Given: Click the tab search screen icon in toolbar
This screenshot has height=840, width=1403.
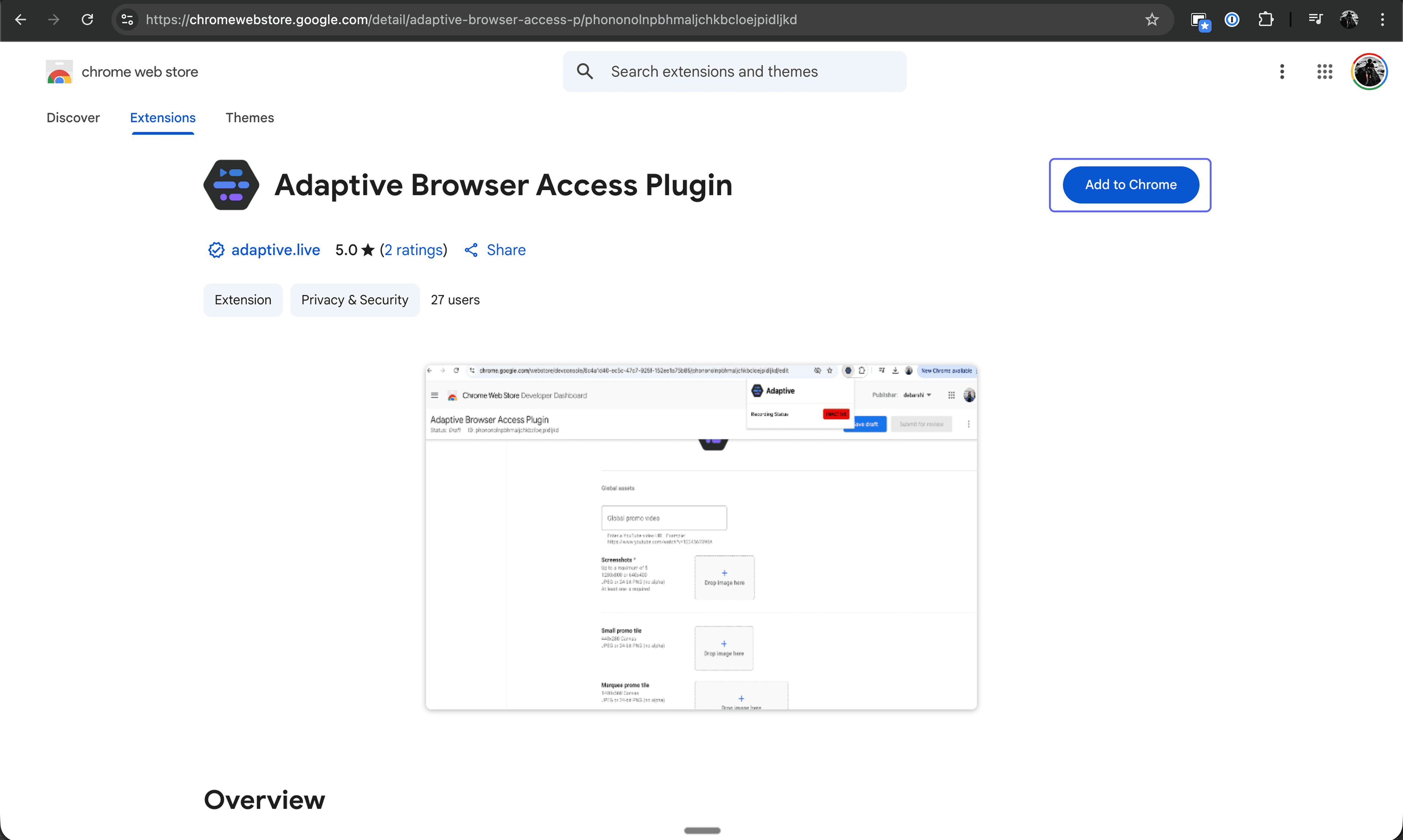Looking at the screenshot, I should point(1200,21).
